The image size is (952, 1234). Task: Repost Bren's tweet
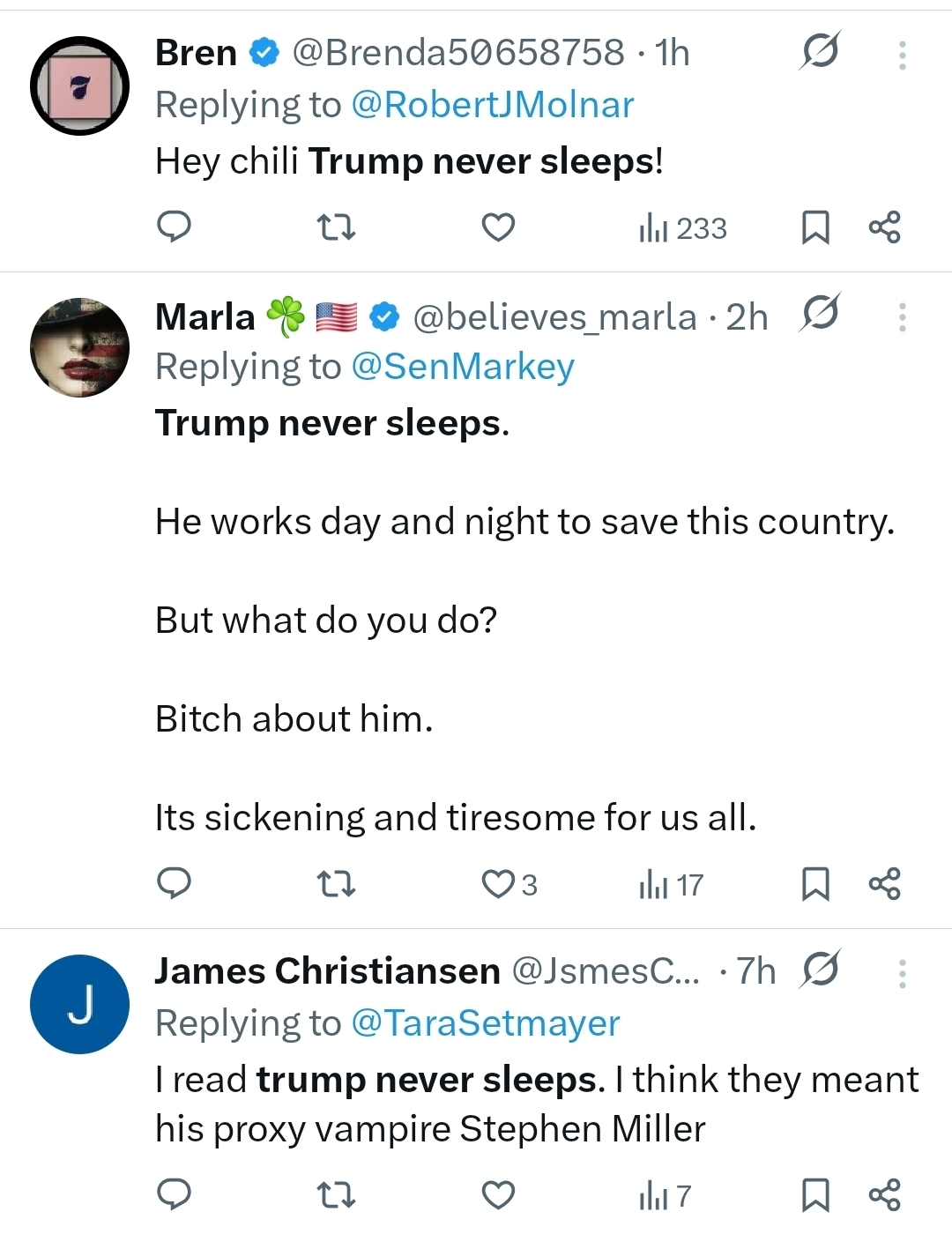[336, 228]
